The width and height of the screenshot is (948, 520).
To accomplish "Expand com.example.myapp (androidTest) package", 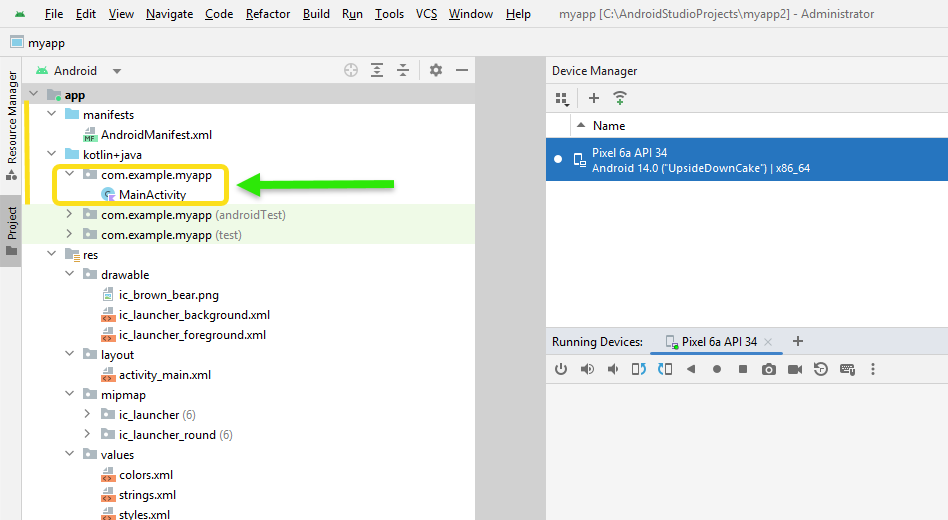I will click(69, 214).
